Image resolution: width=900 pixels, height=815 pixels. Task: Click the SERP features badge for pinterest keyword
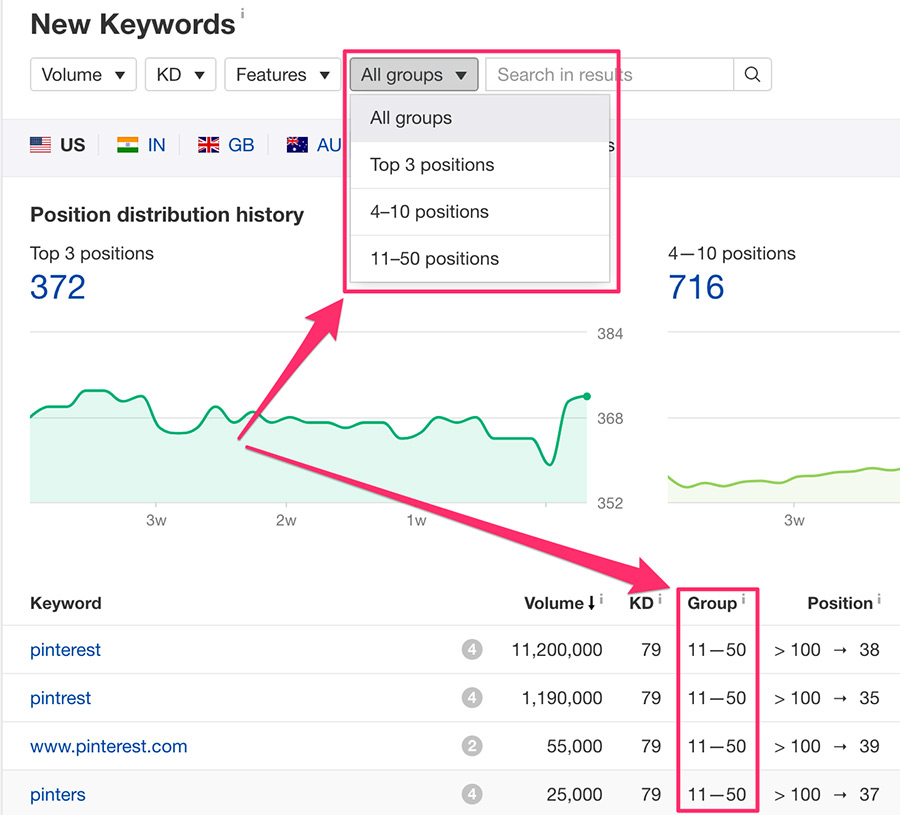pyautogui.click(x=472, y=650)
